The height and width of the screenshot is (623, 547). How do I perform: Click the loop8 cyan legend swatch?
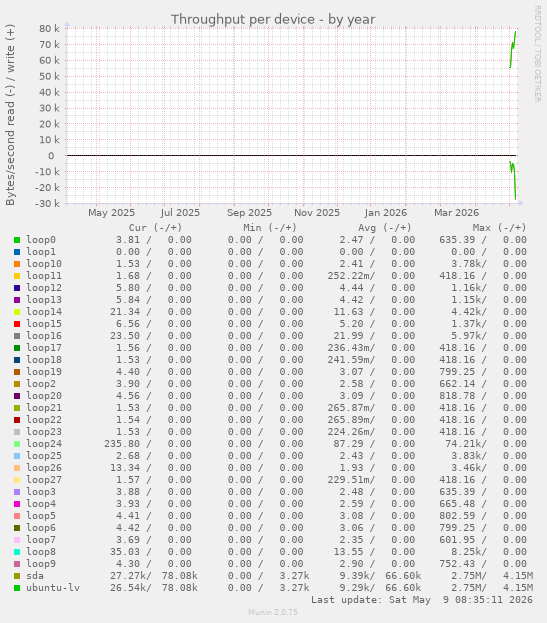tap(17, 552)
